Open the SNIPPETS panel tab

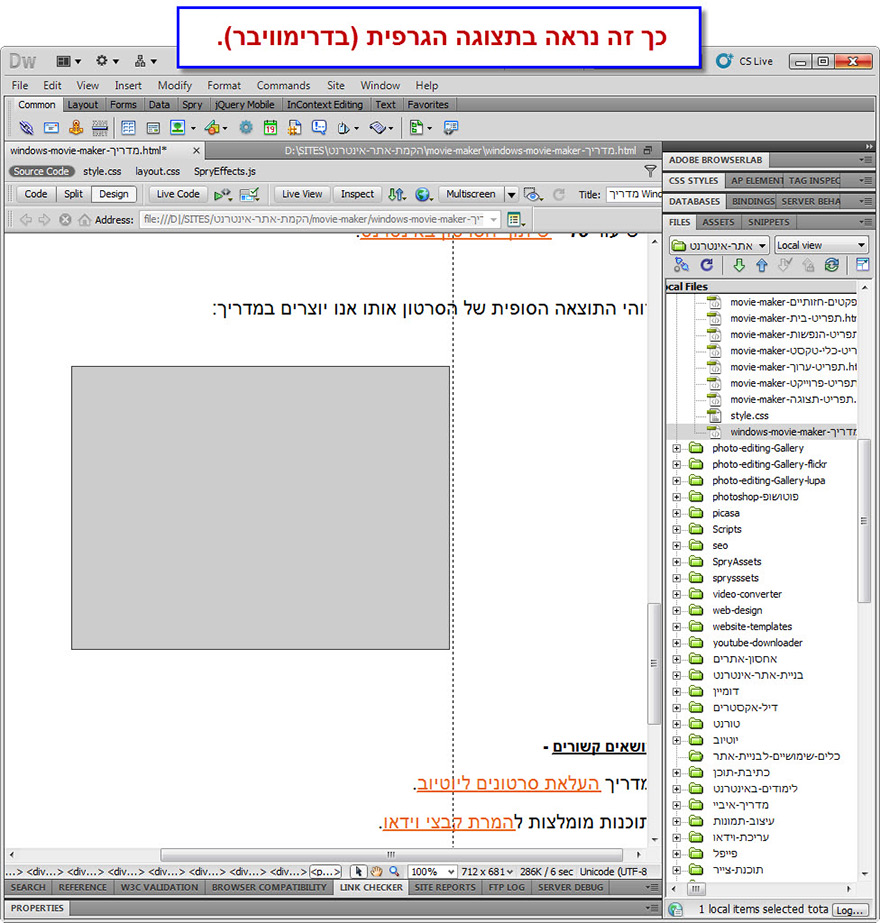769,222
